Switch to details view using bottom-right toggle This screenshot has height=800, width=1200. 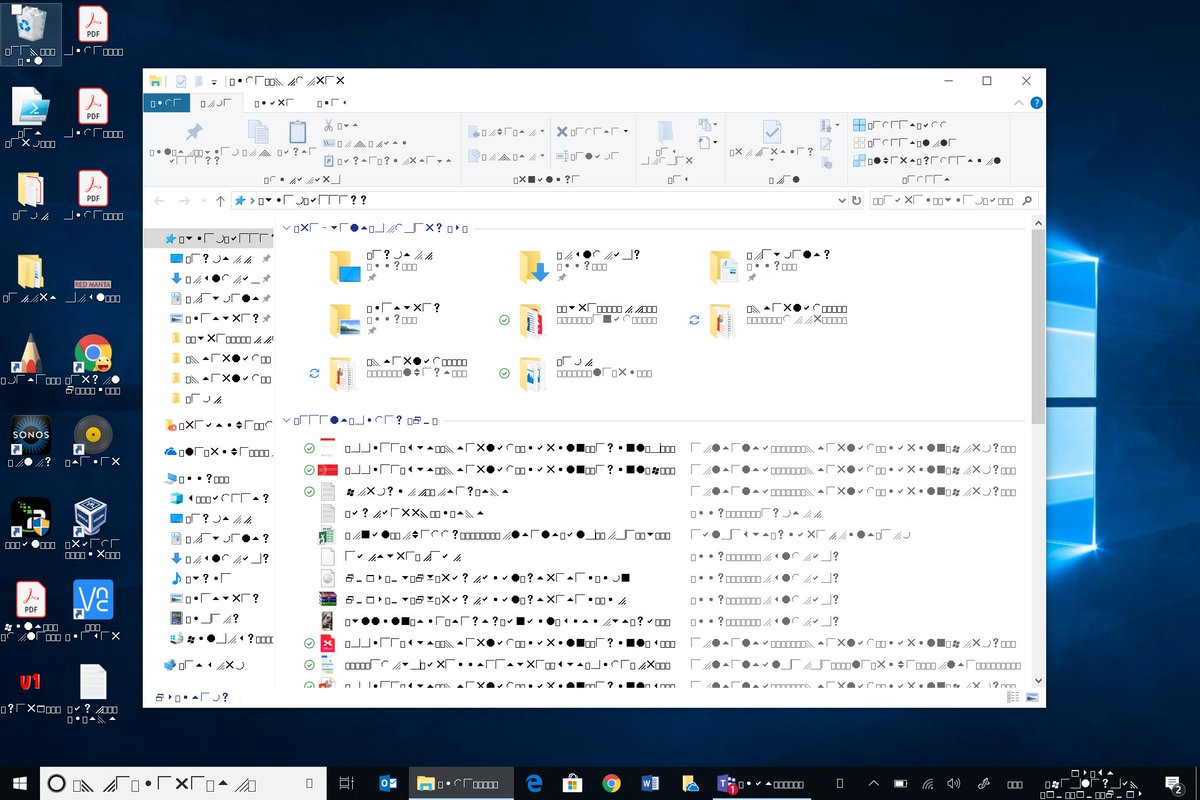(x=1014, y=697)
